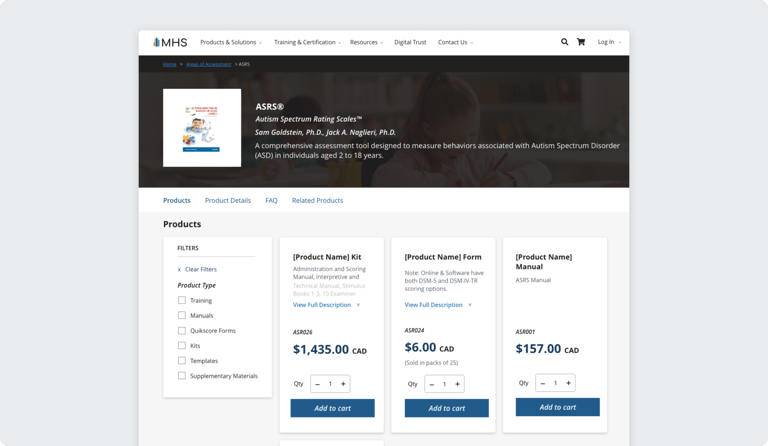Click the ASR026 product code
This screenshot has width=768, height=446.
302,332
